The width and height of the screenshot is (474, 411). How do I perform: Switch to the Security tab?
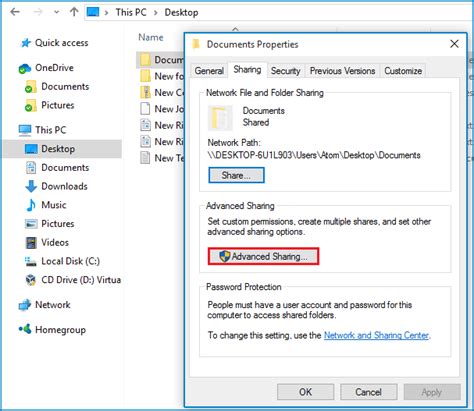pyautogui.click(x=286, y=71)
